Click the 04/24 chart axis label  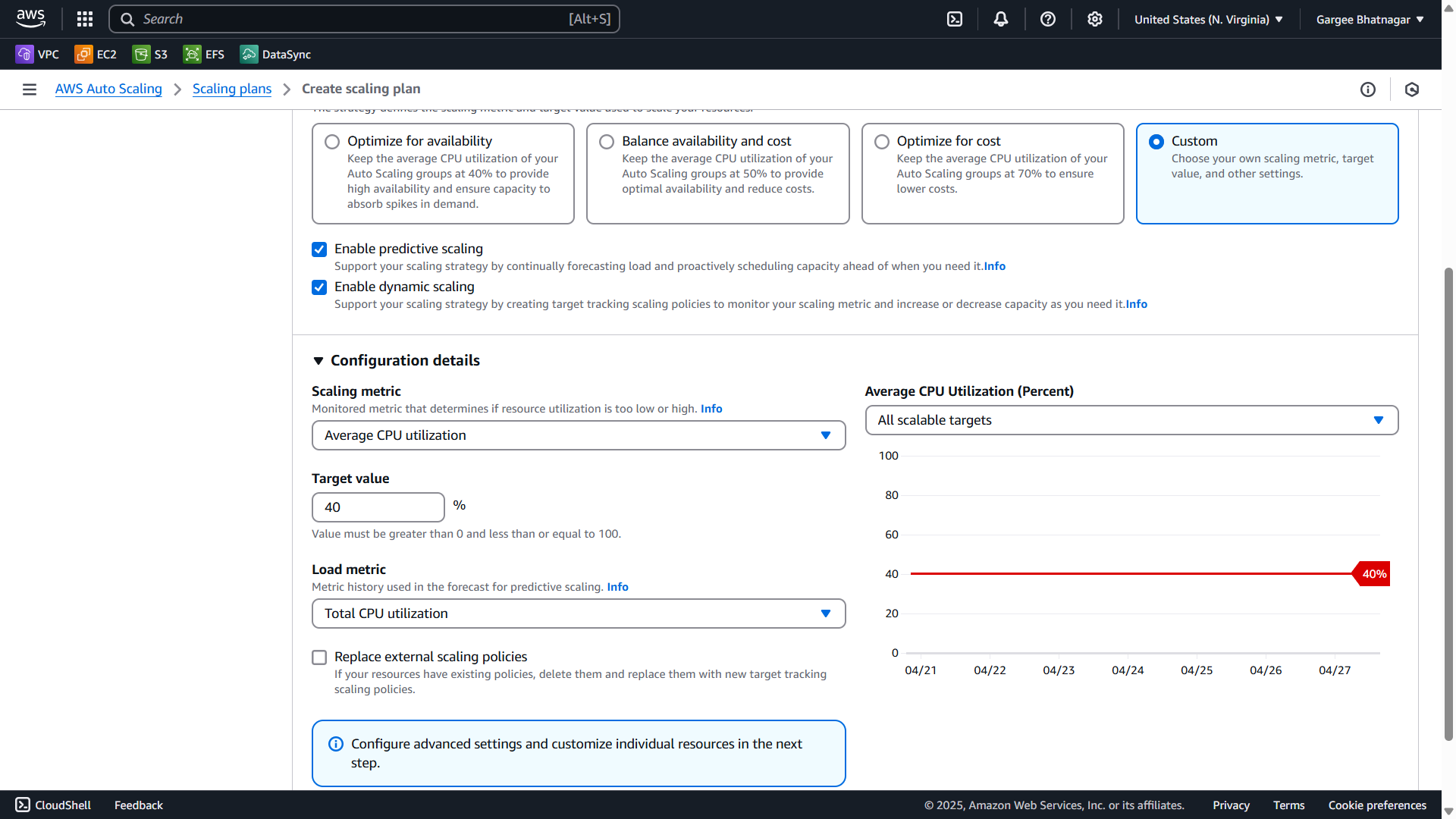tap(1128, 670)
